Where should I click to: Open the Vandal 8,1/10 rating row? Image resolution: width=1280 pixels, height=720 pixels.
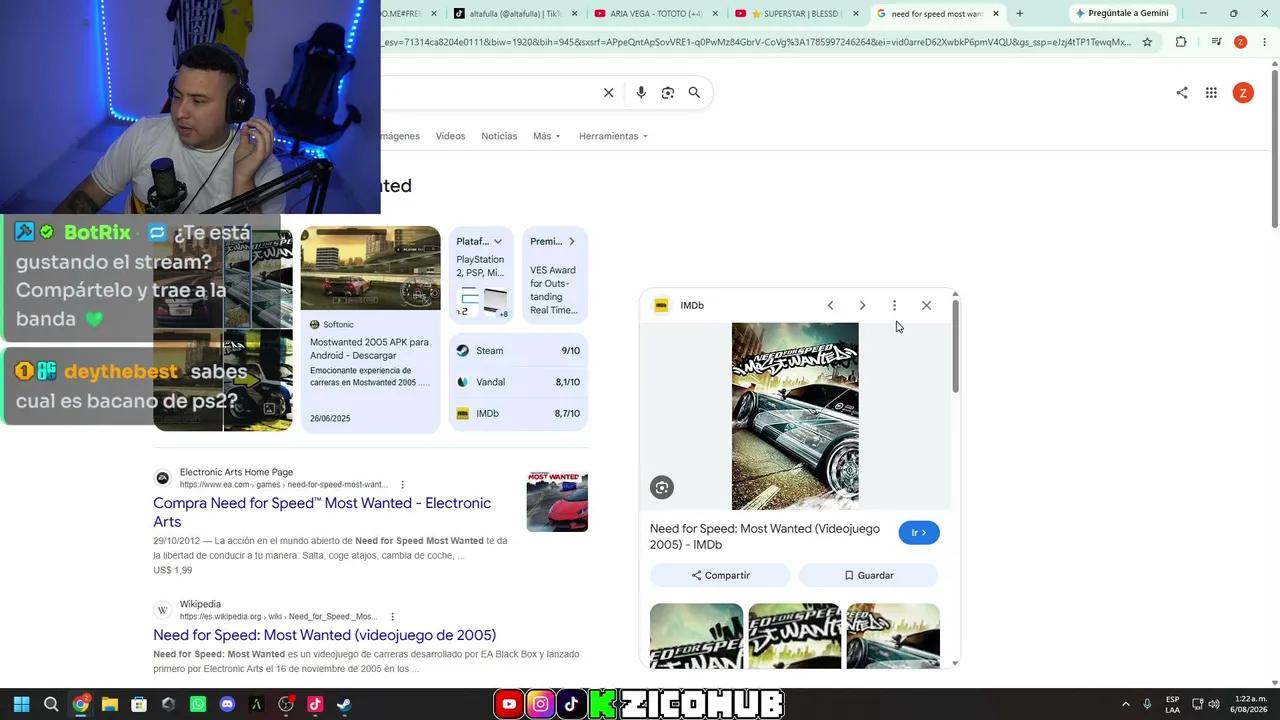pos(518,382)
